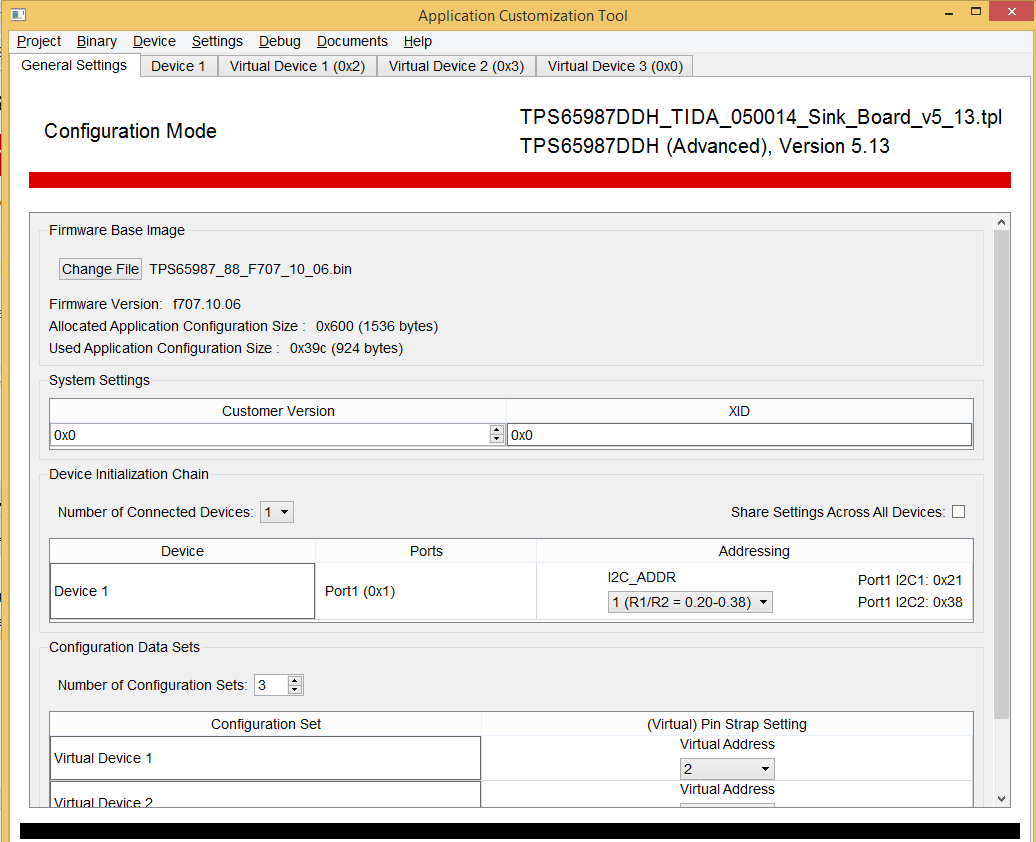This screenshot has height=842, width=1036.
Task: Decrement Number of Configuration Sets
Action: [295, 689]
